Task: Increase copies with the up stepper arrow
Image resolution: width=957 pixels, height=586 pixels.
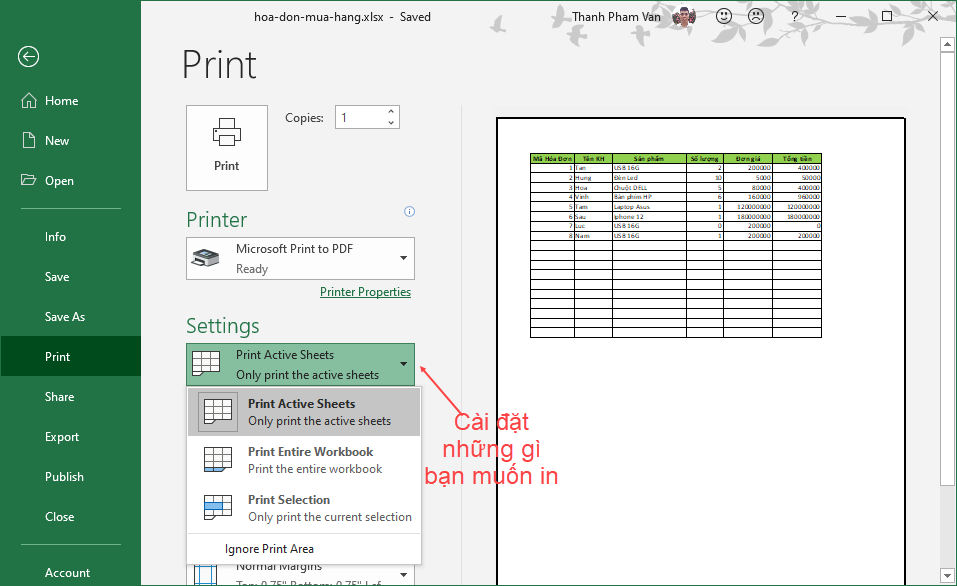Action: tap(391, 112)
